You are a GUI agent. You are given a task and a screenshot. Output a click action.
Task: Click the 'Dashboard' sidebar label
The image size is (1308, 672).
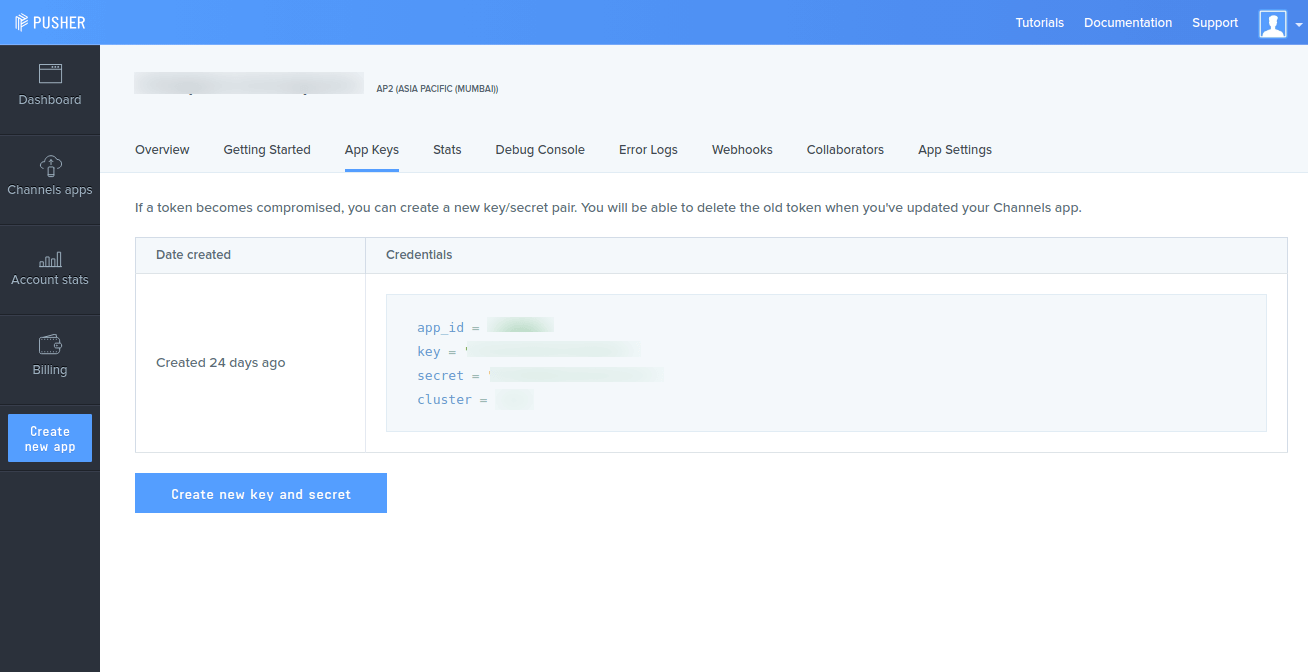50,100
